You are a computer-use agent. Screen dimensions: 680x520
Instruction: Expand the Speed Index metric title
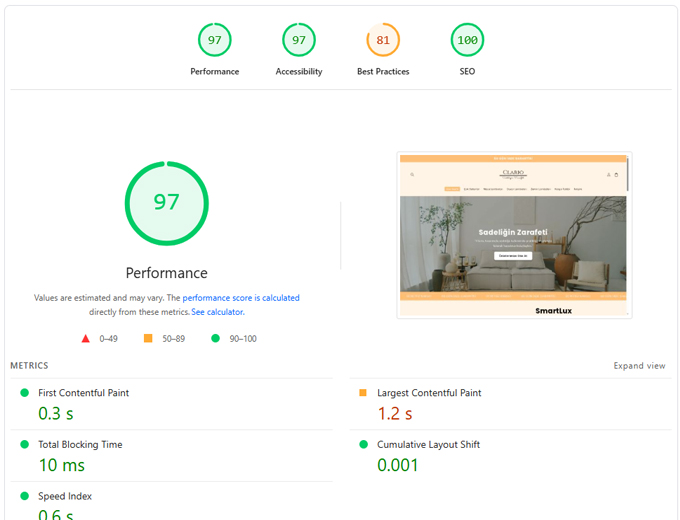(x=65, y=496)
